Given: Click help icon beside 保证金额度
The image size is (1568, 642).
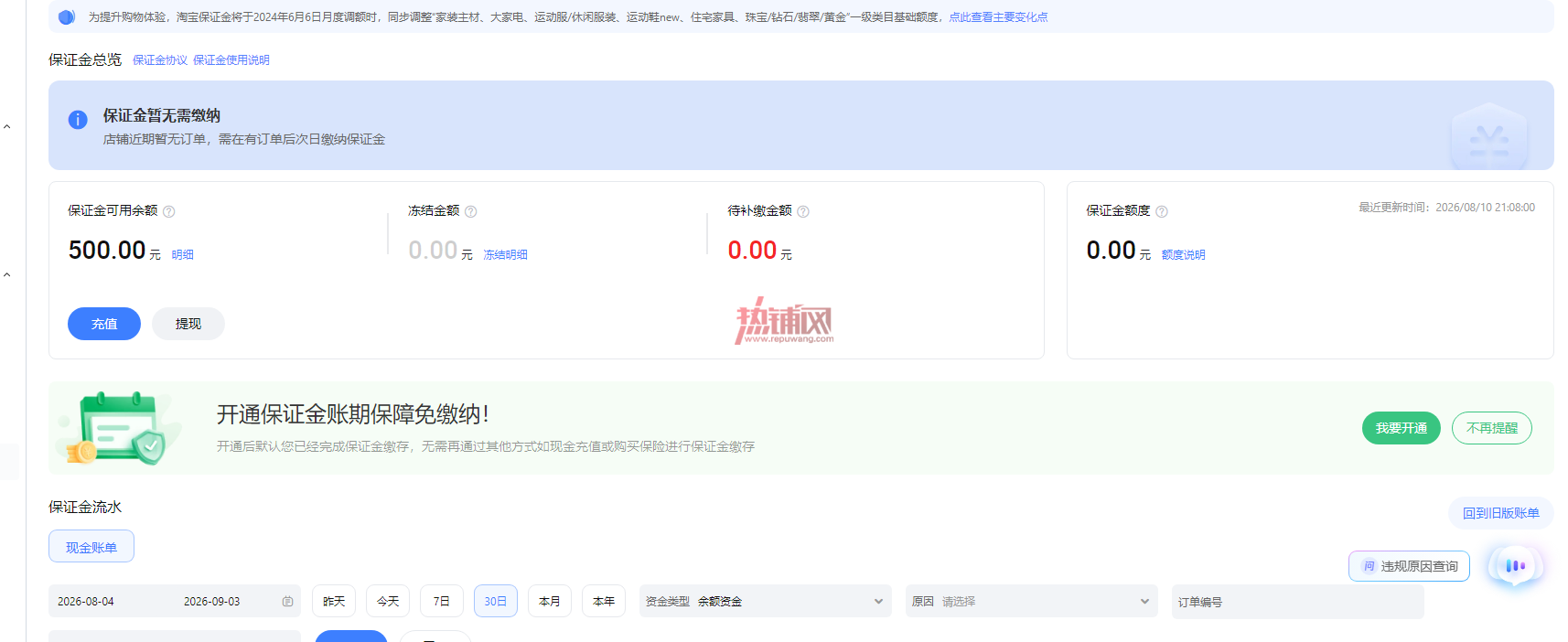Looking at the screenshot, I should click(1162, 211).
